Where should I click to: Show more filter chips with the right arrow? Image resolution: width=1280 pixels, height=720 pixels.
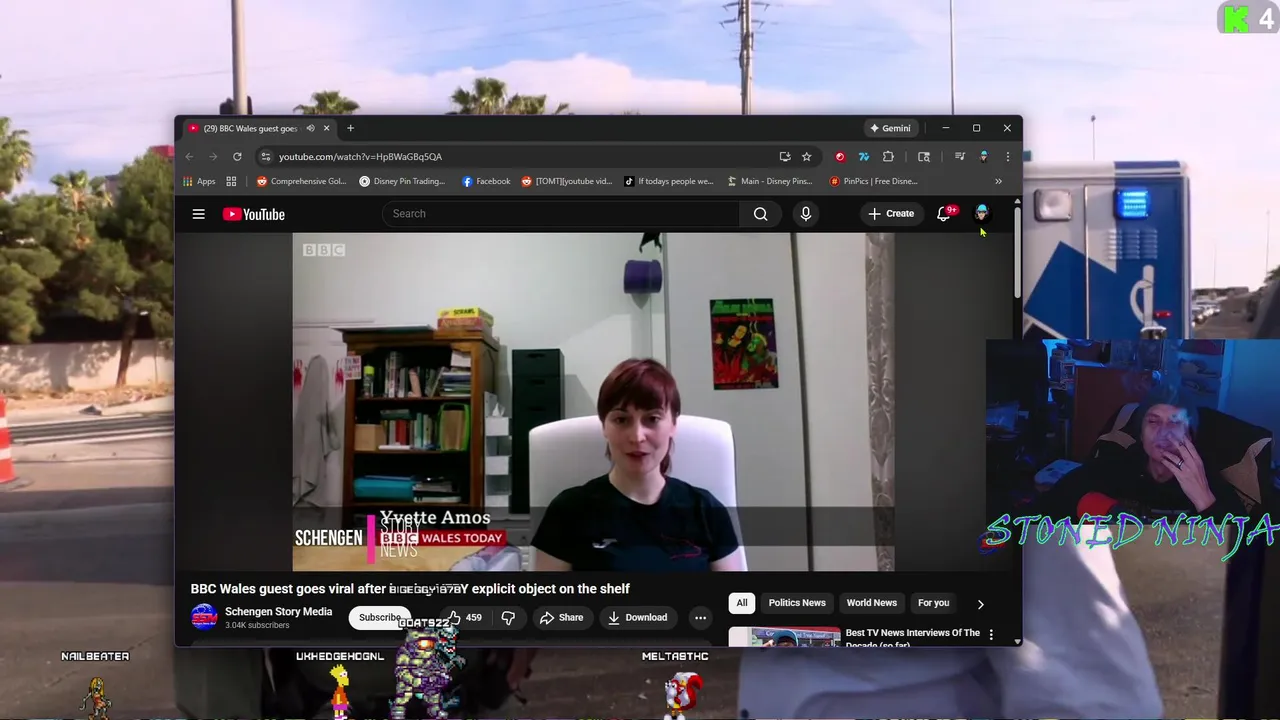pos(980,604)
